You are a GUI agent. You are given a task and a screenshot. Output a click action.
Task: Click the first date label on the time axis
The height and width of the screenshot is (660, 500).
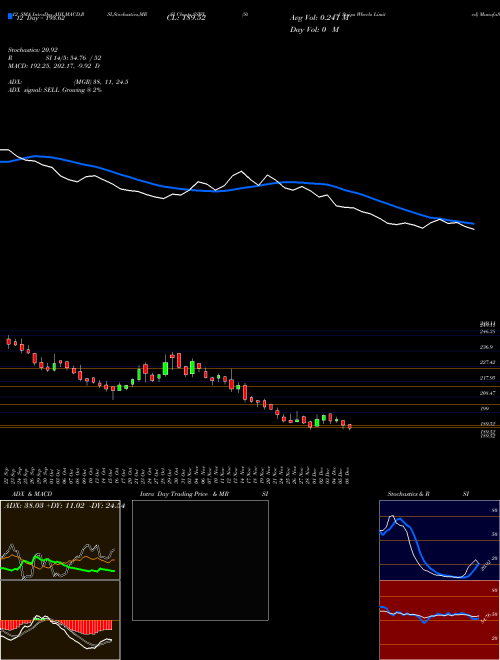tap(8, 475)
